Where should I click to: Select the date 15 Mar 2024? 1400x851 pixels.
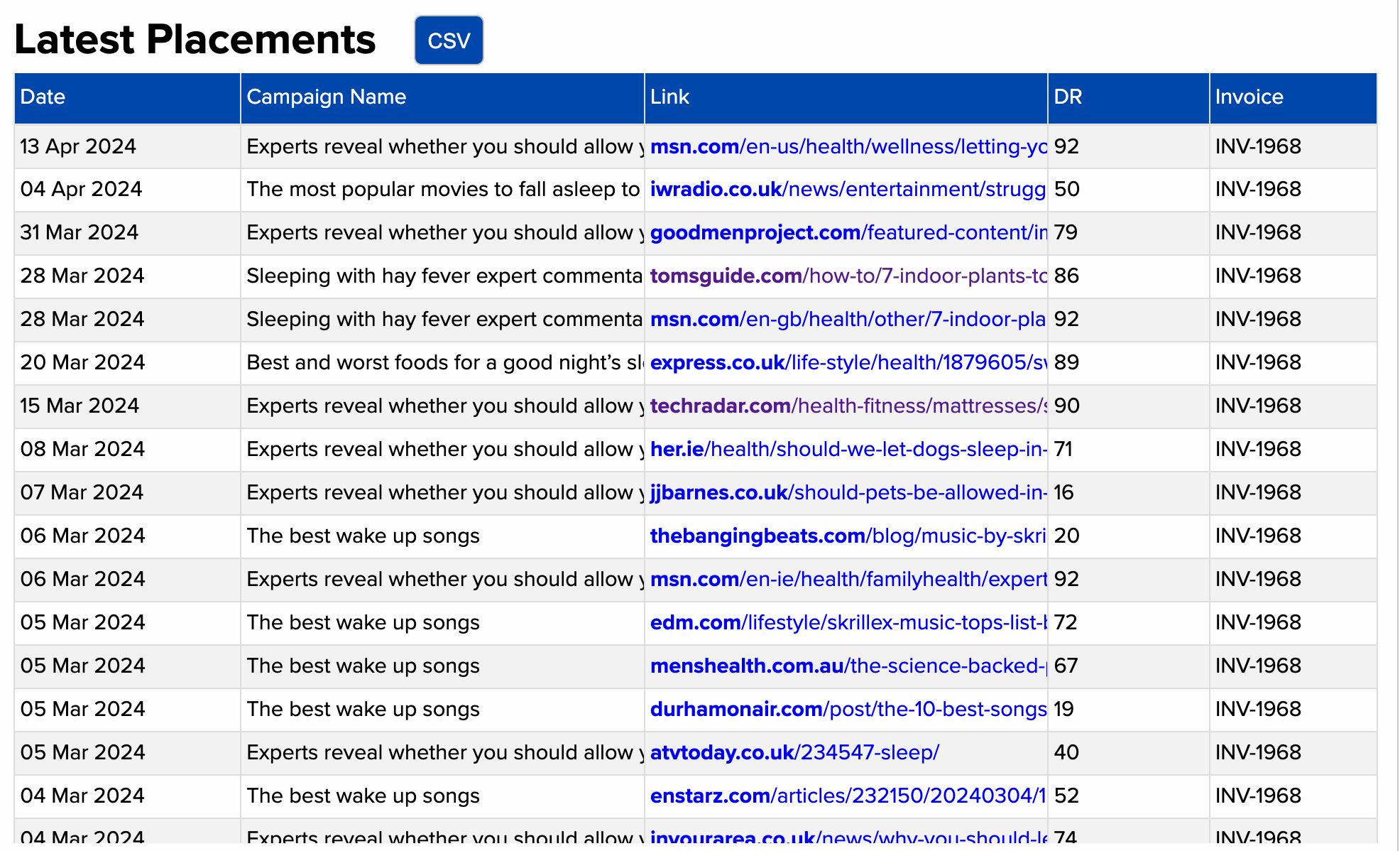pyautogui.click(x=80, y=406)
